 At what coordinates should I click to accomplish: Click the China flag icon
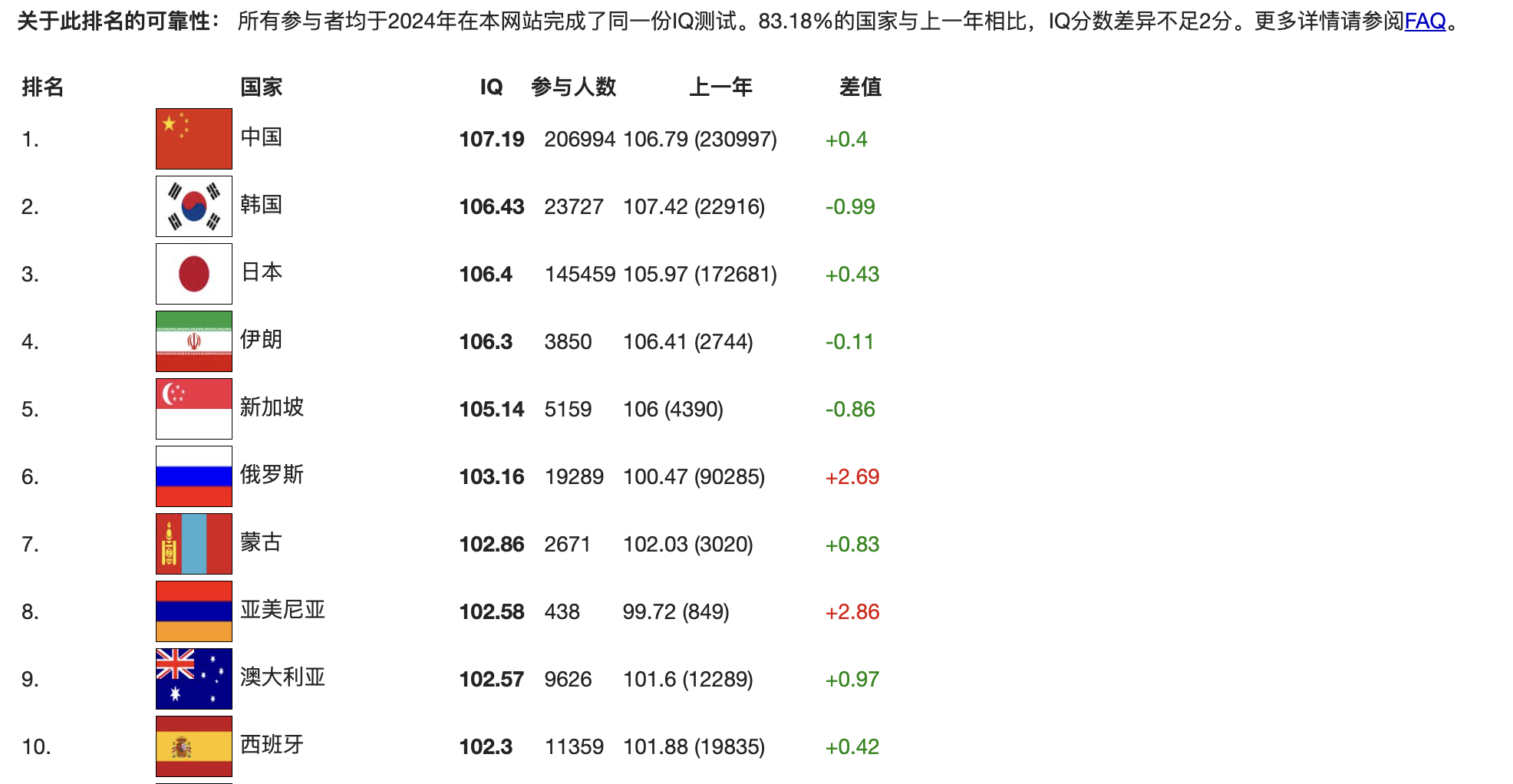(x=193, y=139)
